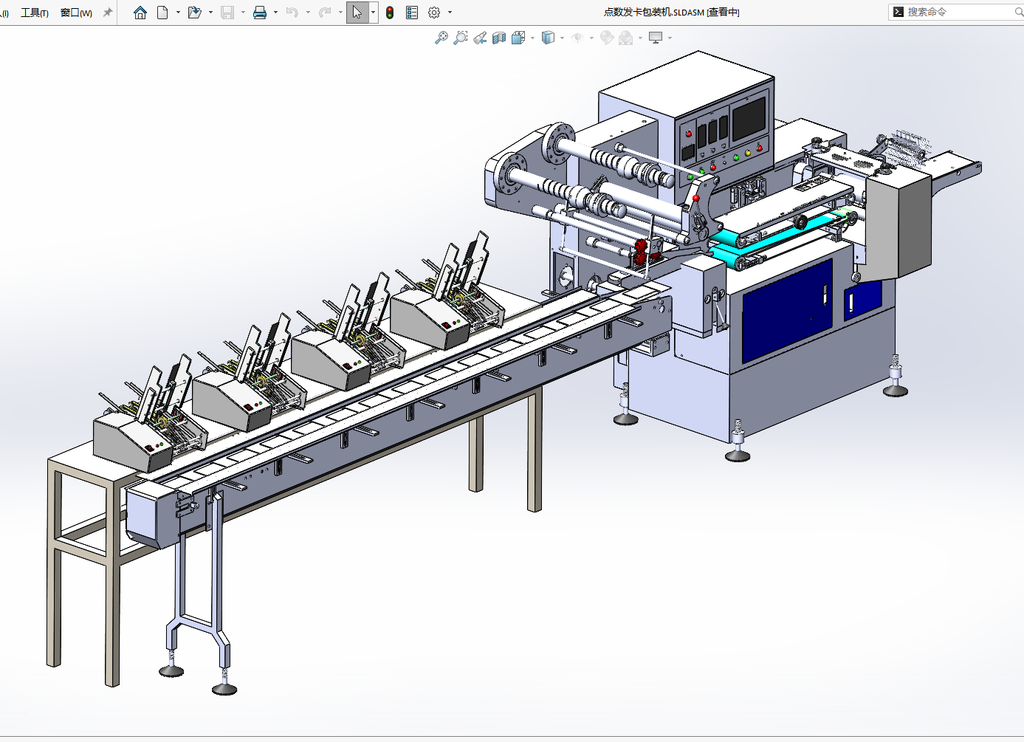Open the Options gear settings
This screenshot has height=742, width=1024.
434,12
